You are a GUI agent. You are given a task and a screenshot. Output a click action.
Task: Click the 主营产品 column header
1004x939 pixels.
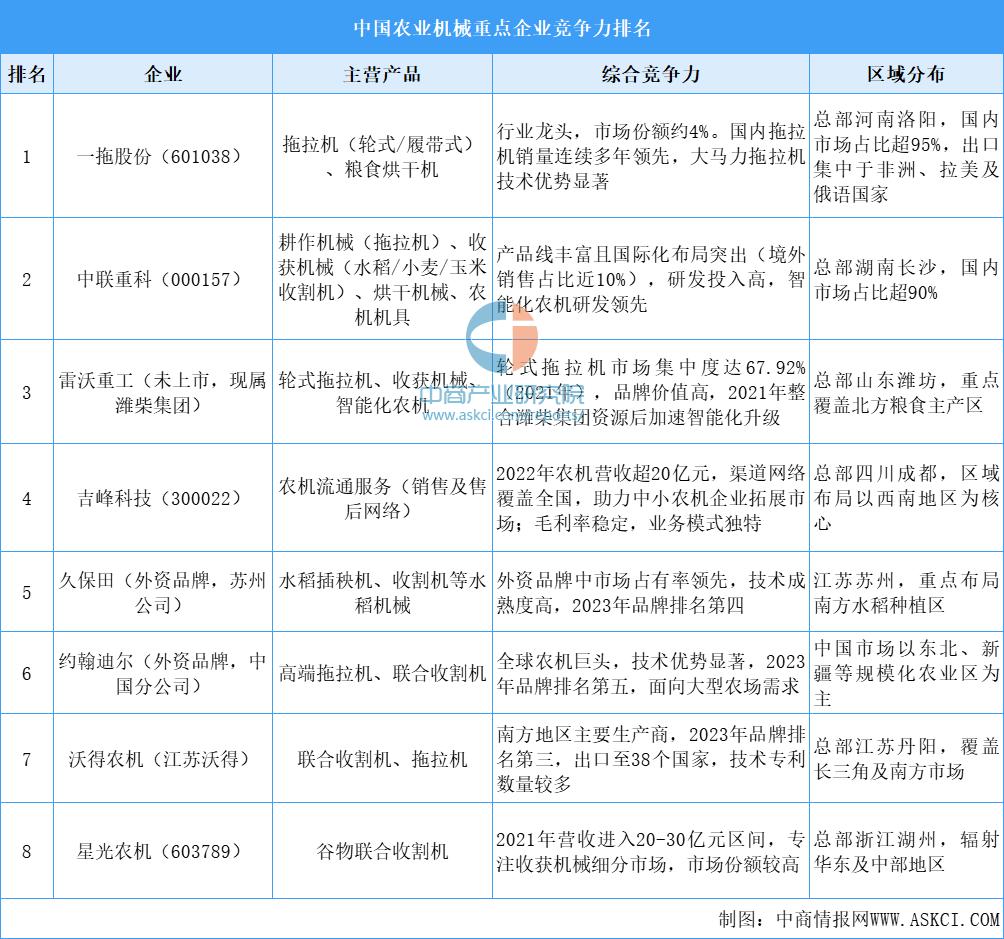382,74
